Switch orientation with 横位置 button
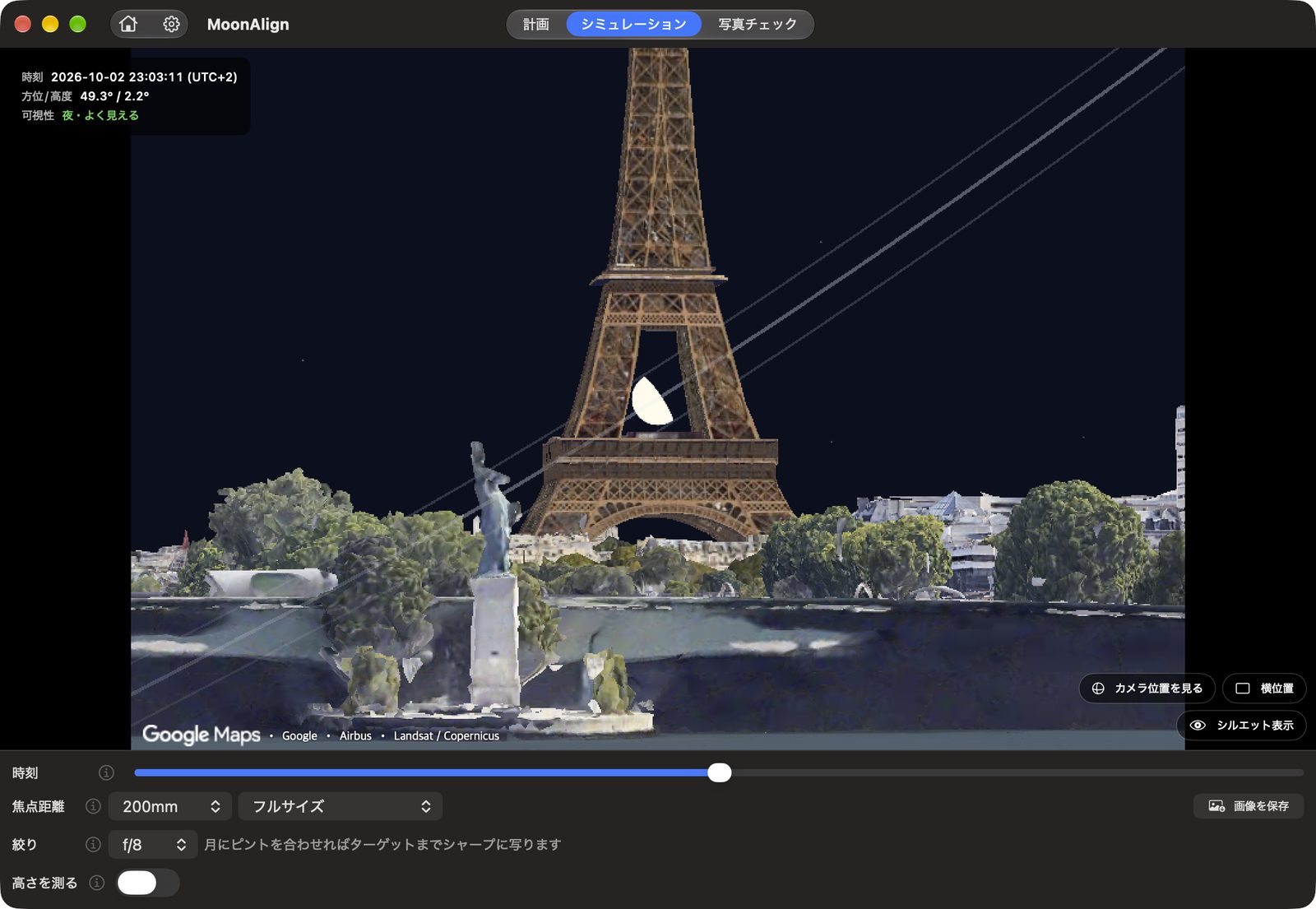The width and height of the screenshot is (1316, 909). pos(1264,689)
